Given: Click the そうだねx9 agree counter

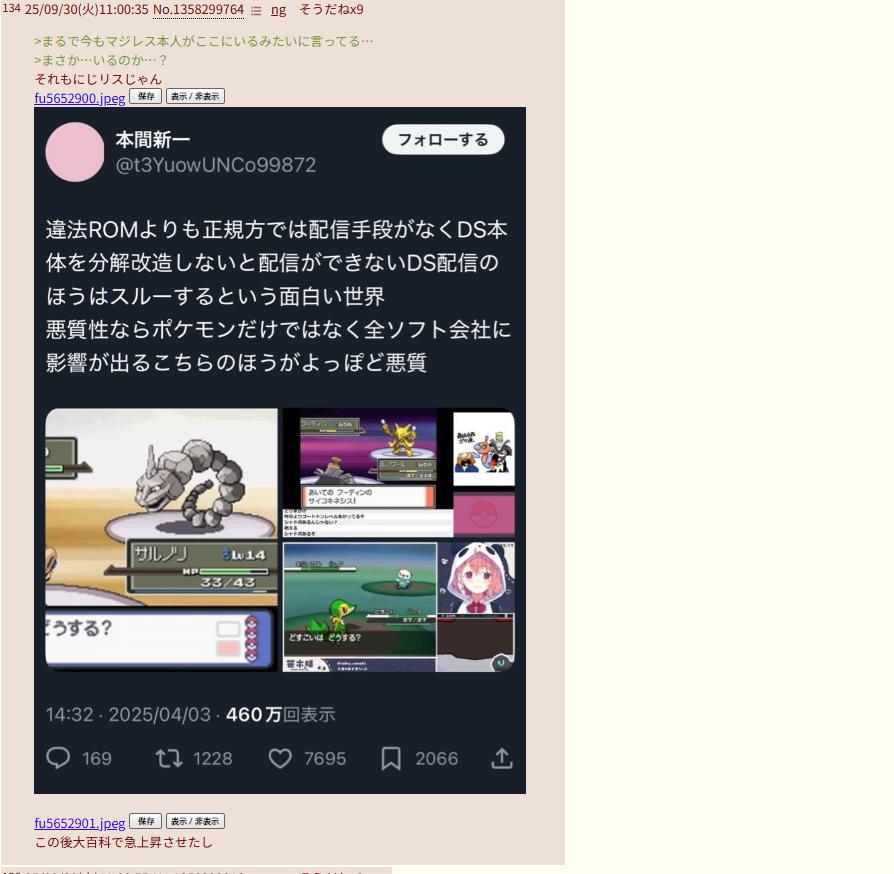Looking at the screenshot, I should click(x=331, y=10).
